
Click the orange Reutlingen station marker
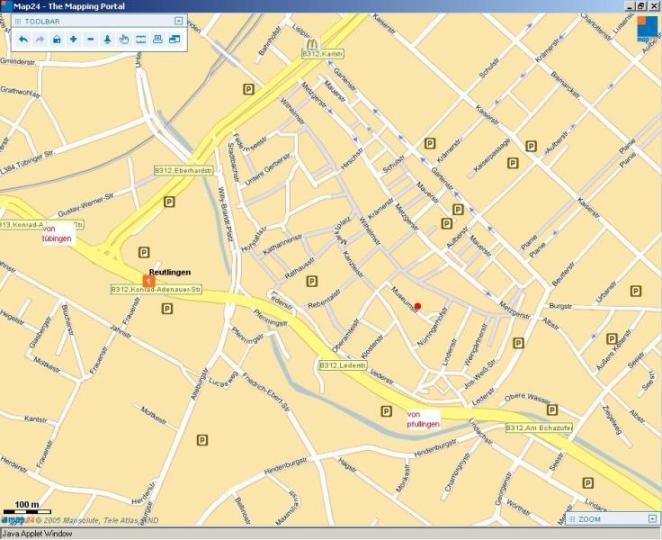click(x=148, y=281)
